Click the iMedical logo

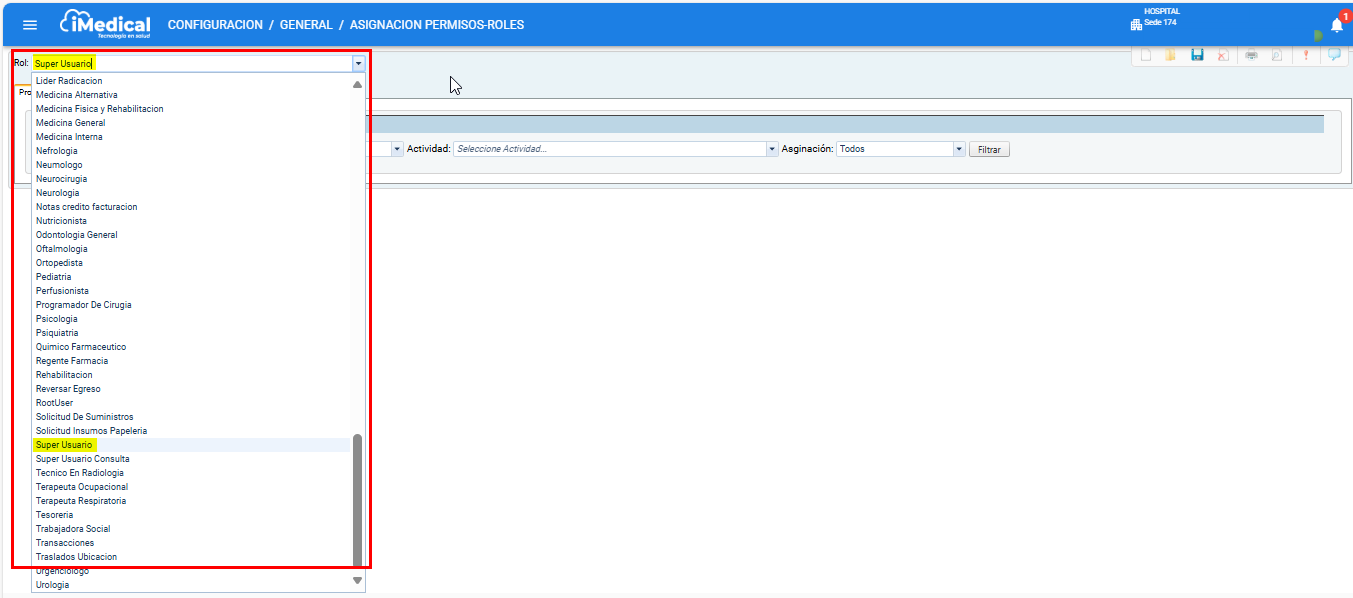tap(105, 24)
